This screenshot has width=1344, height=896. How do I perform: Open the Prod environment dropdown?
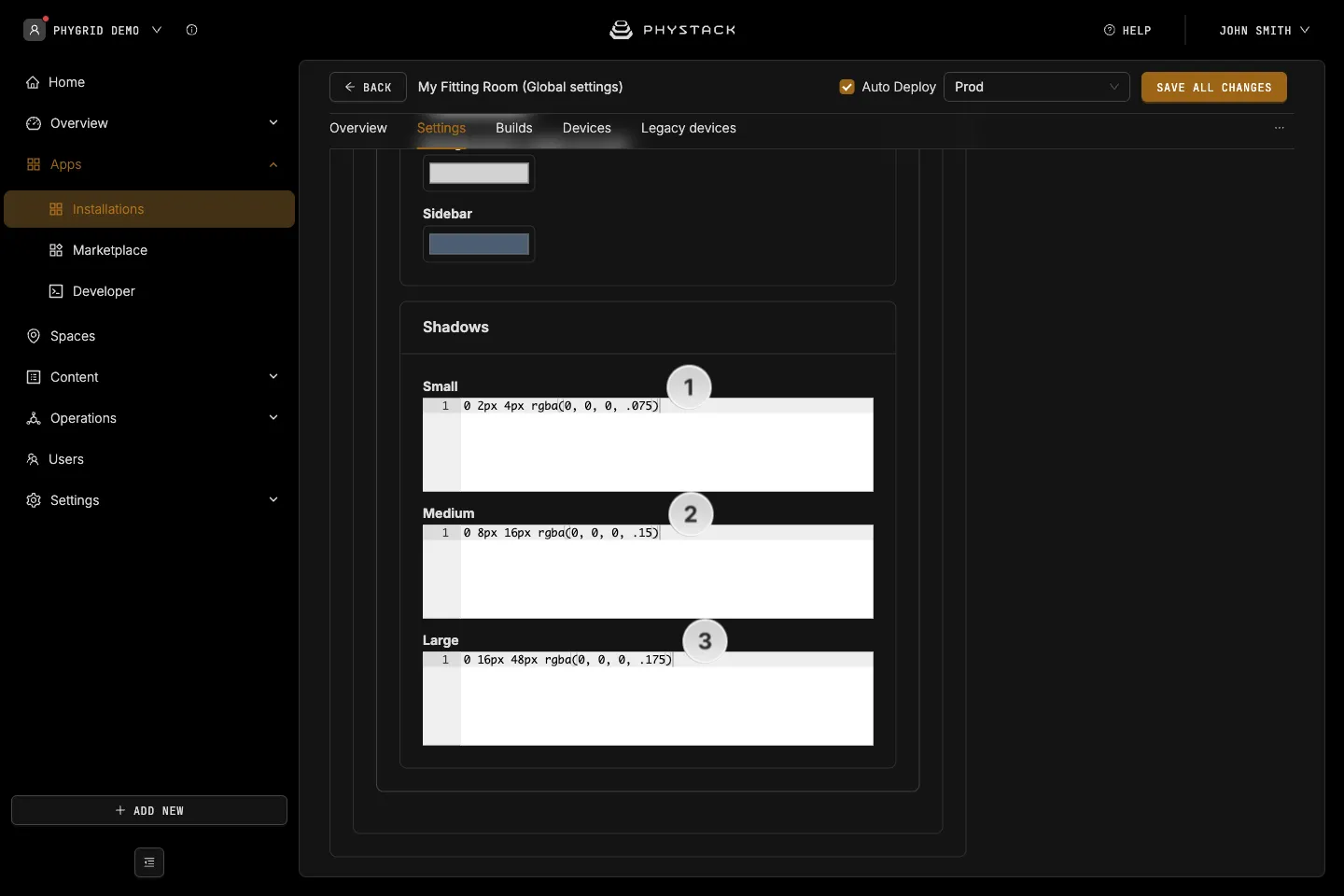1037,87
